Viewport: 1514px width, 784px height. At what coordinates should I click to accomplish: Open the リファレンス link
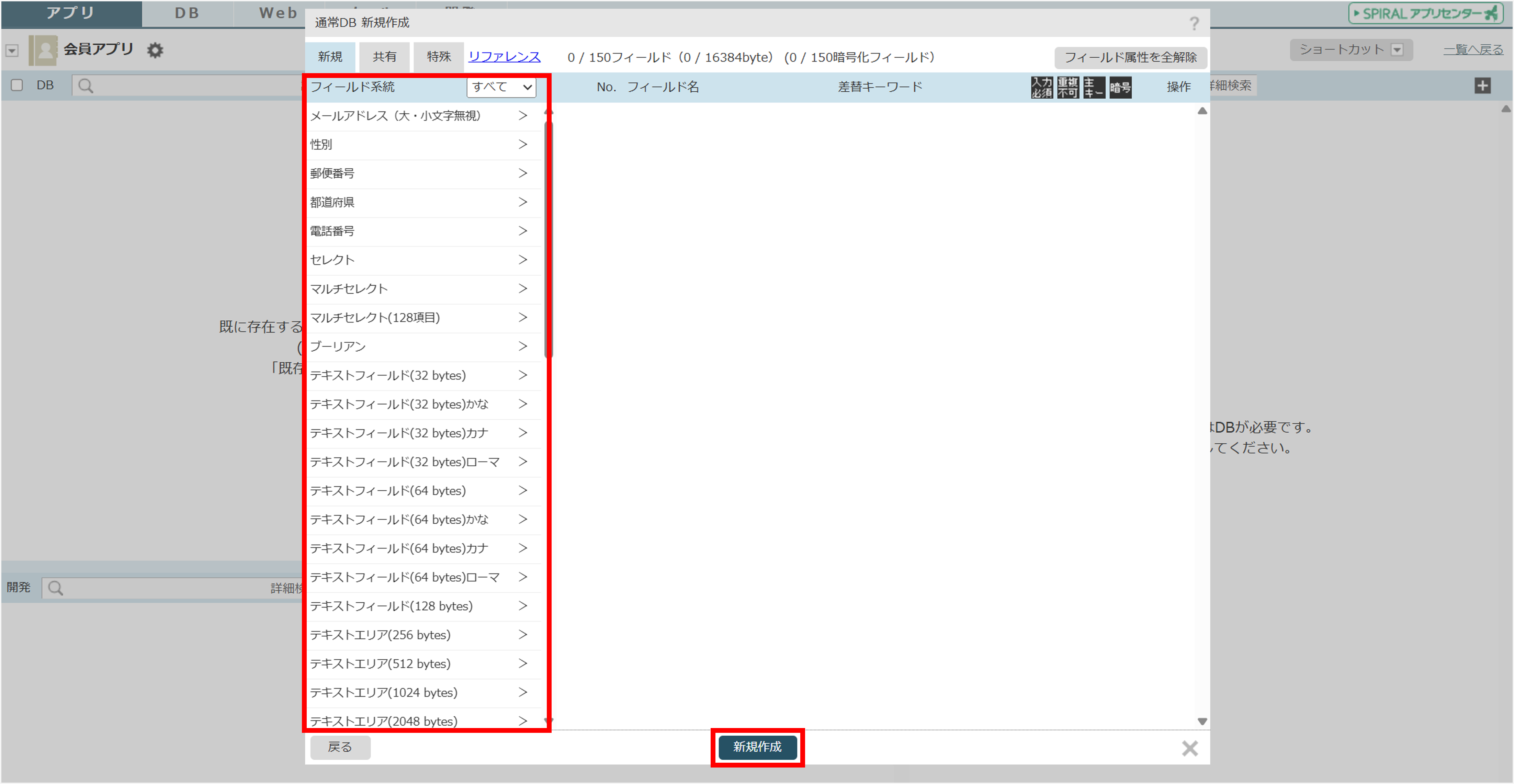(504, 56)
